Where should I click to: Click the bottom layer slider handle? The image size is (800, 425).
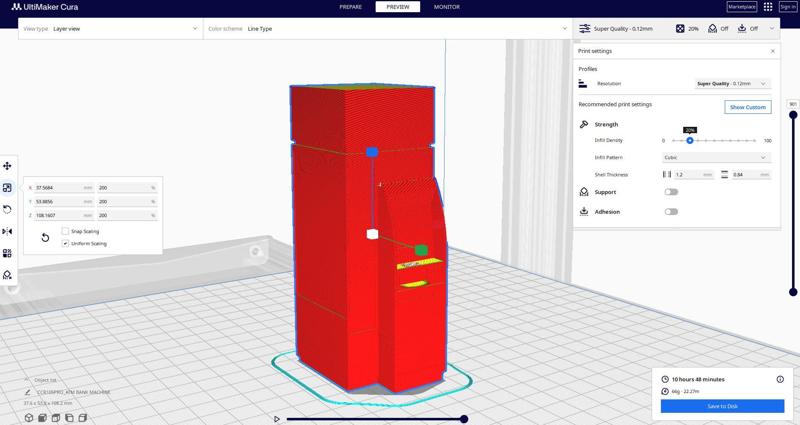[793, 292]
